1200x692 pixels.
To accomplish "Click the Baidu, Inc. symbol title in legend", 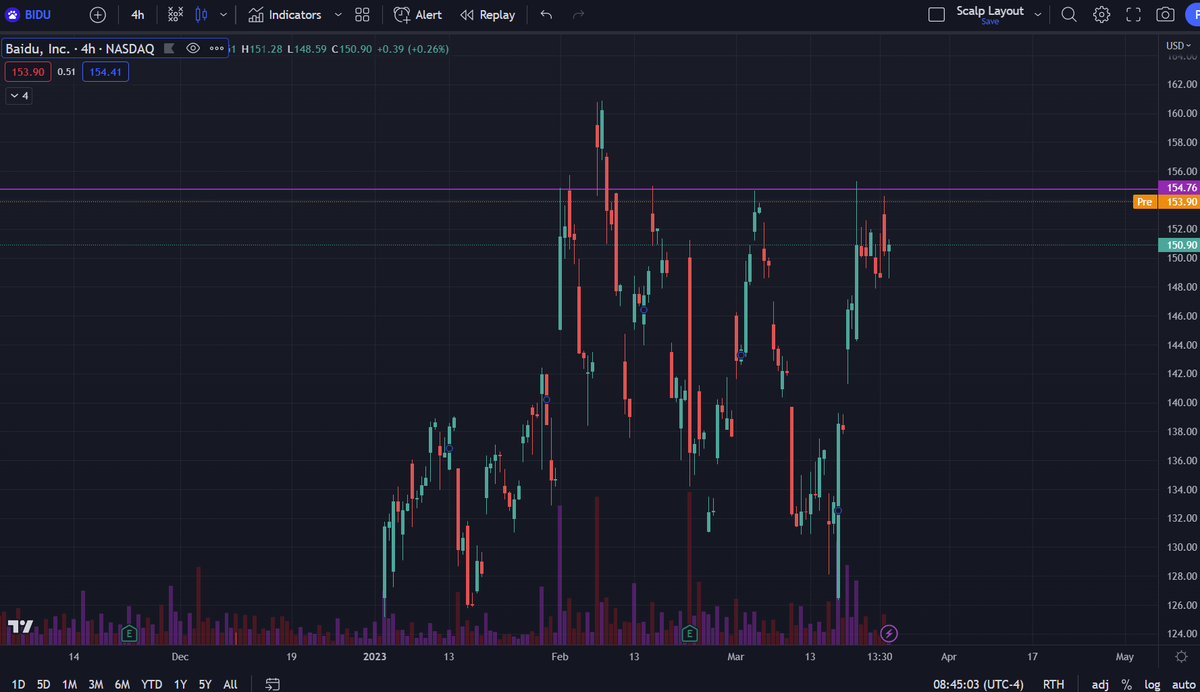I will (x=79, y=48).
